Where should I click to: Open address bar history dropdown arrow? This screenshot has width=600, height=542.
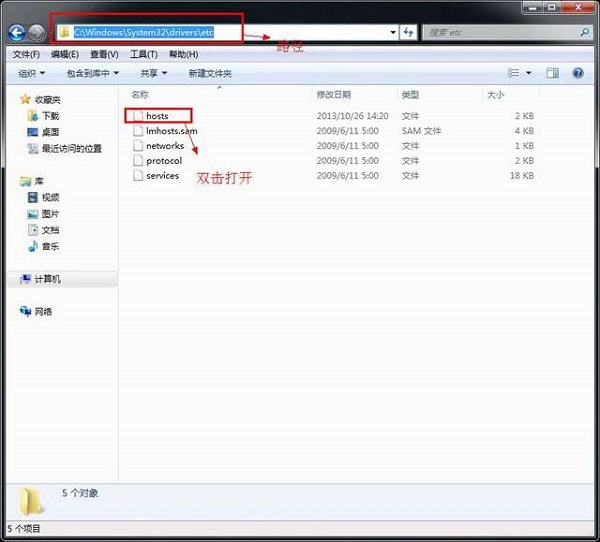tap(393, 32)
